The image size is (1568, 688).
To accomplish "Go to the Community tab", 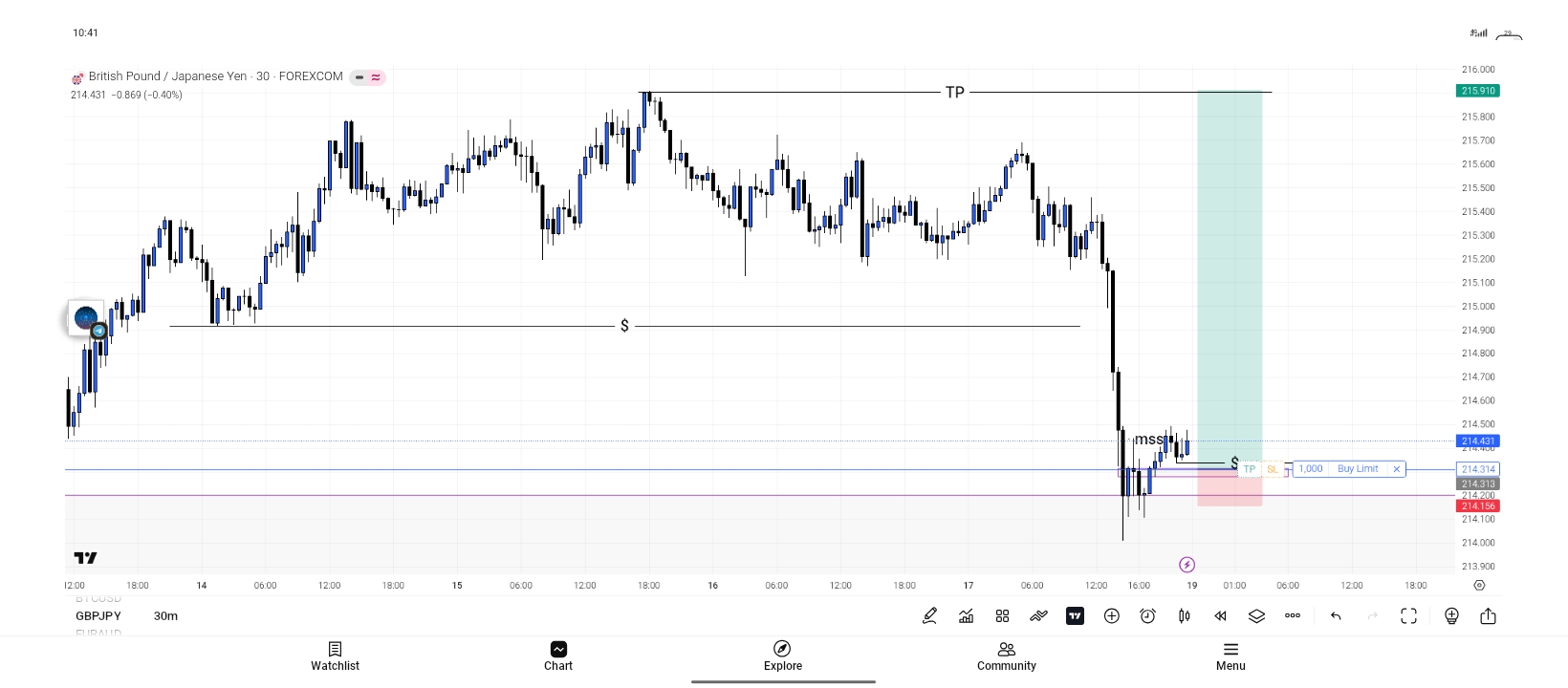I will (x=1006, y=656).
